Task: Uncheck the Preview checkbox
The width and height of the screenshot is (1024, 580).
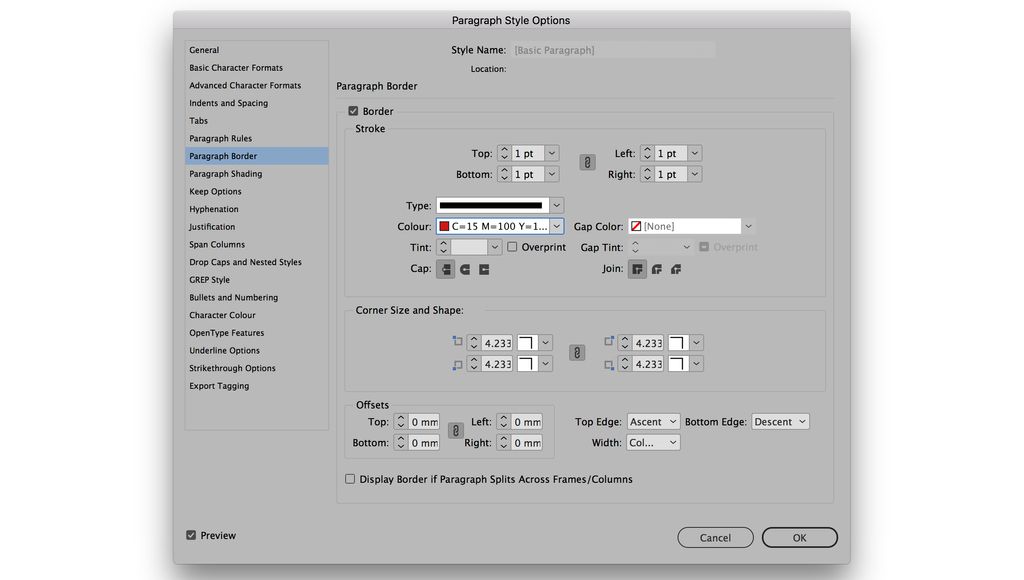Action: click(190, 534)
